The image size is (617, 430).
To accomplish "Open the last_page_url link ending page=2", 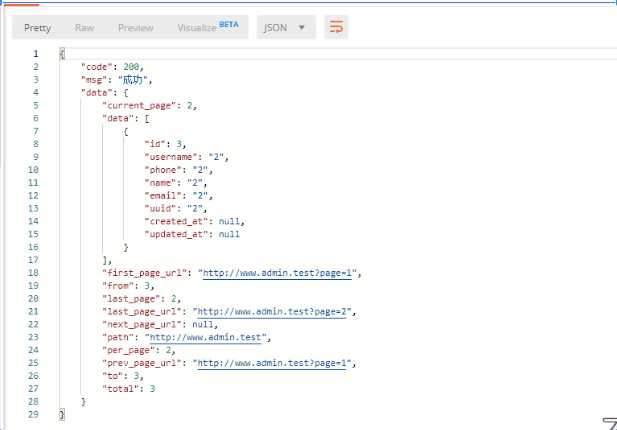I will tap(272, 312).
